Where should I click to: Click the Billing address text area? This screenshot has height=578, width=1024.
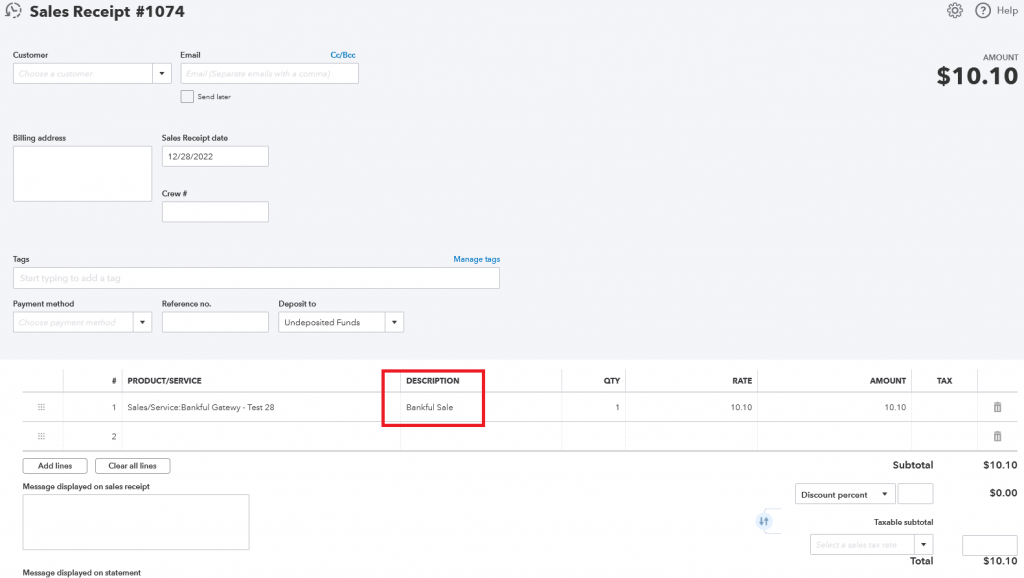pyautogui.click(x=82, y=174)
